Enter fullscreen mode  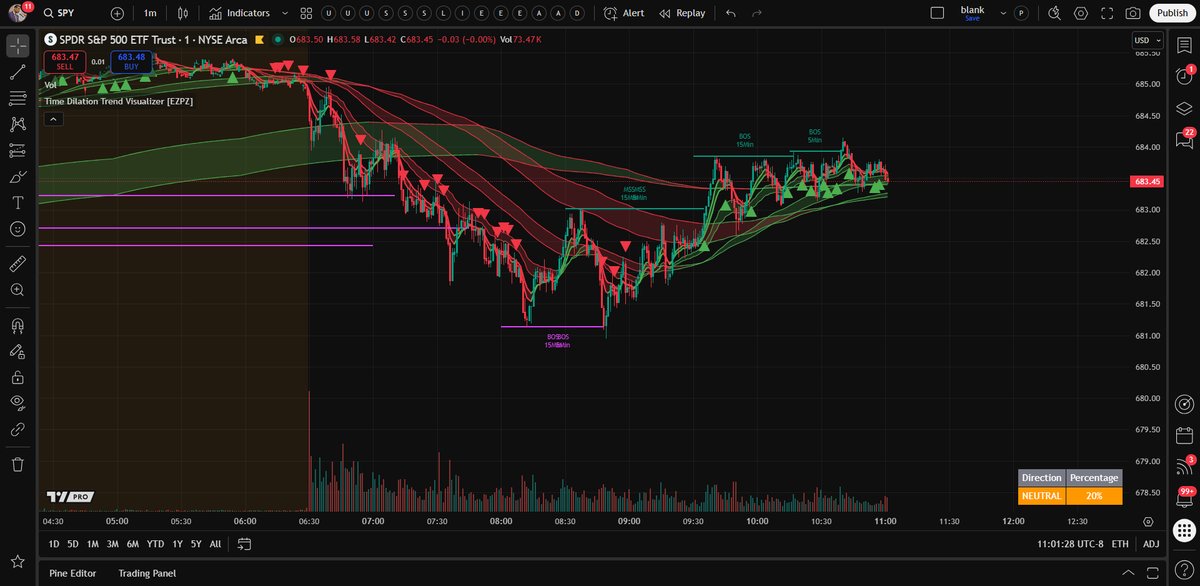pos(1106,13)
